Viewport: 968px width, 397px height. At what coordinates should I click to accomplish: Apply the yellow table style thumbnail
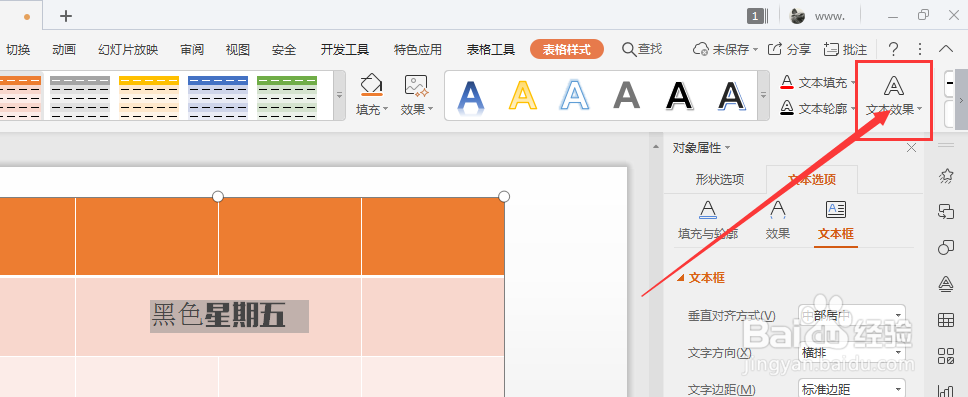[149, 97]
